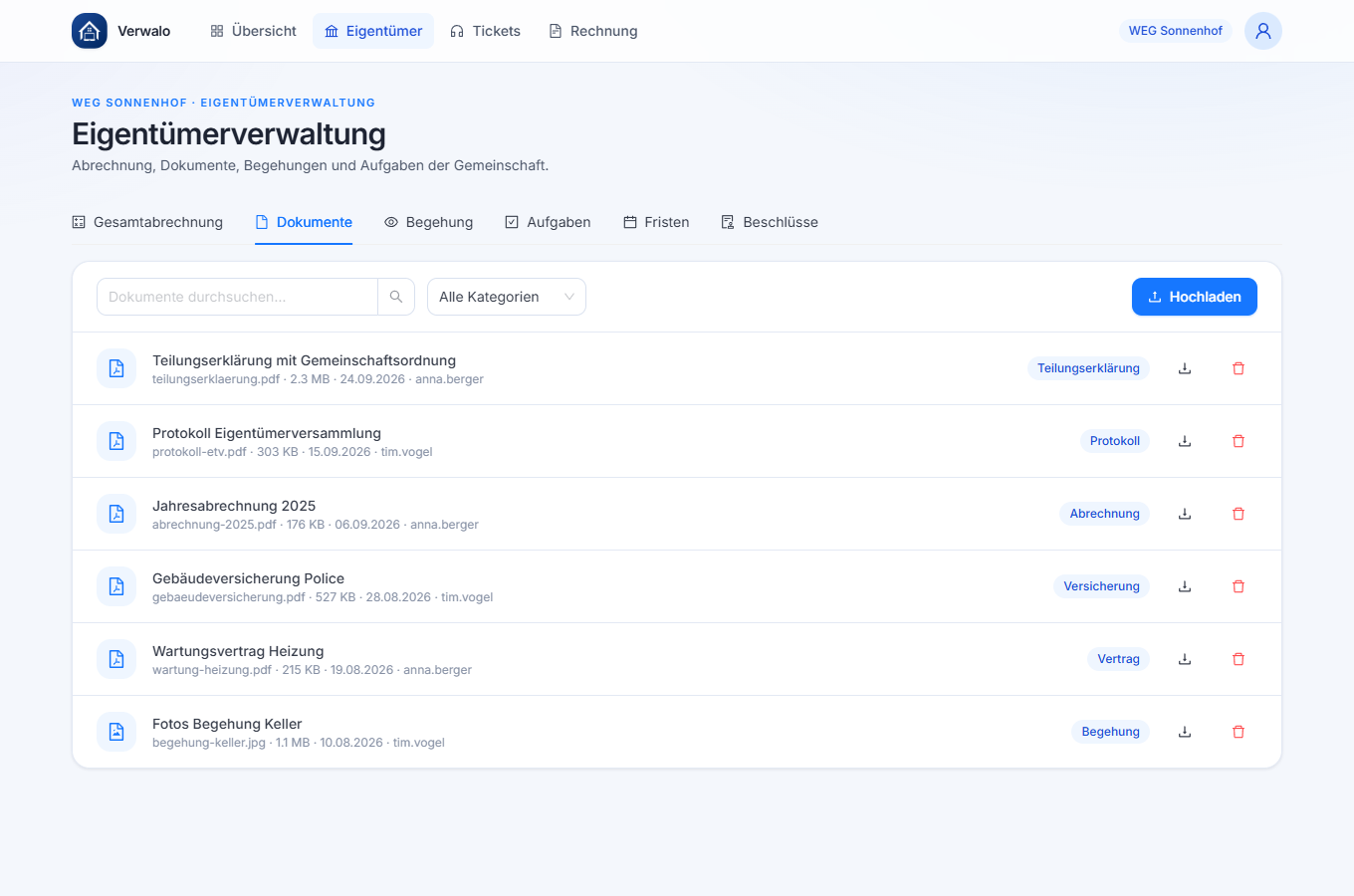Click the search magnifier icon
Screen dimensions: 1354x896
396,297
